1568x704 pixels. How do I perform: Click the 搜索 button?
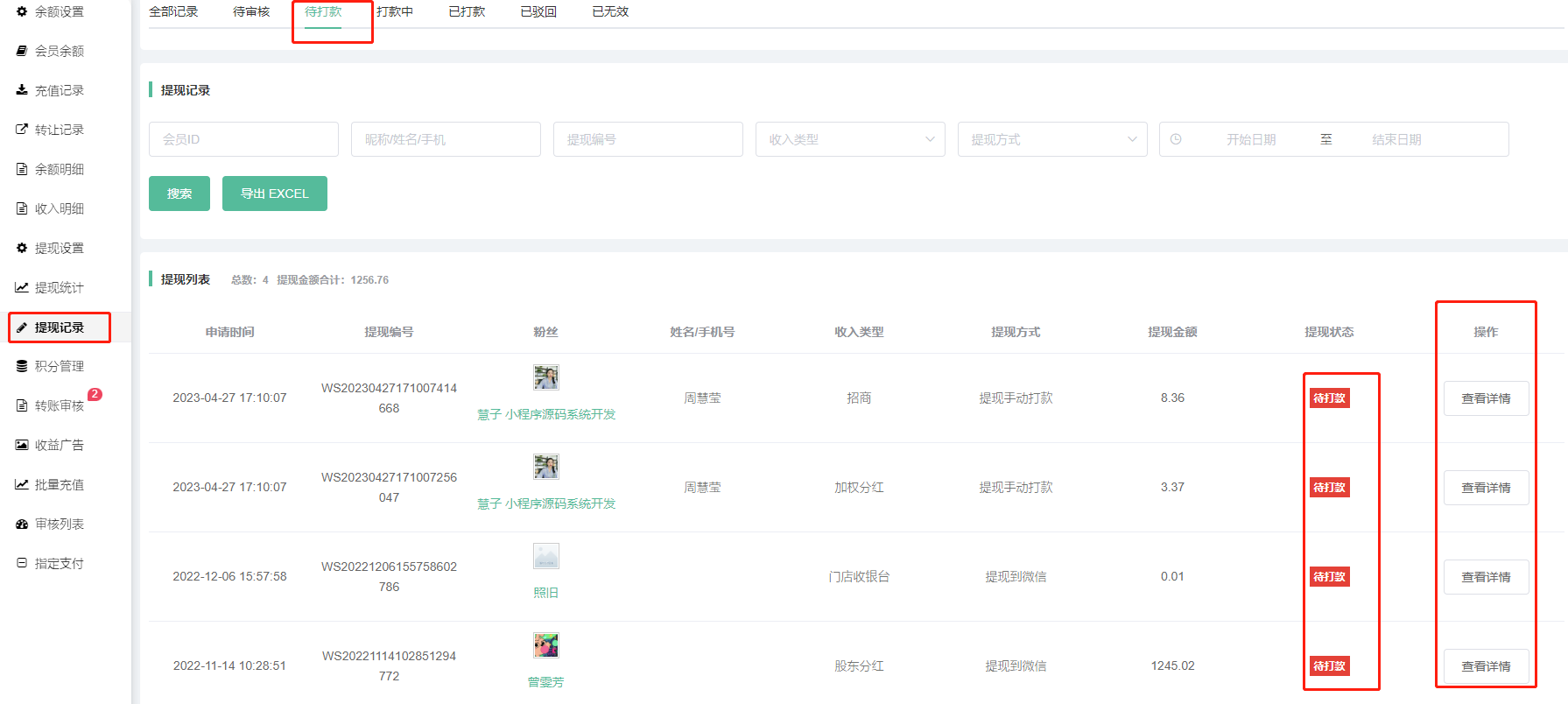179,194
